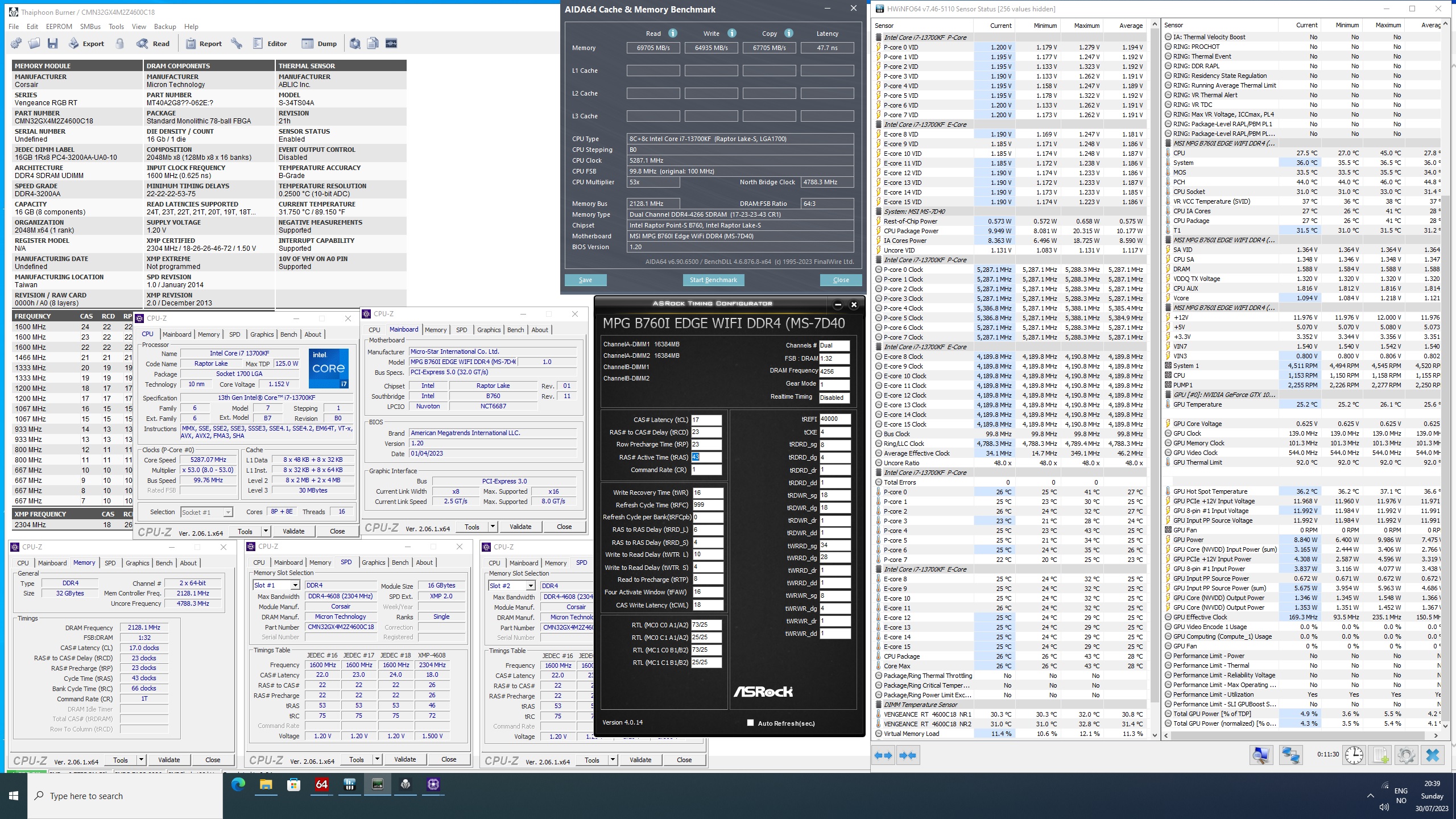Select SPD tab in CPU-Z Memory window

click(x=110, y=563)
